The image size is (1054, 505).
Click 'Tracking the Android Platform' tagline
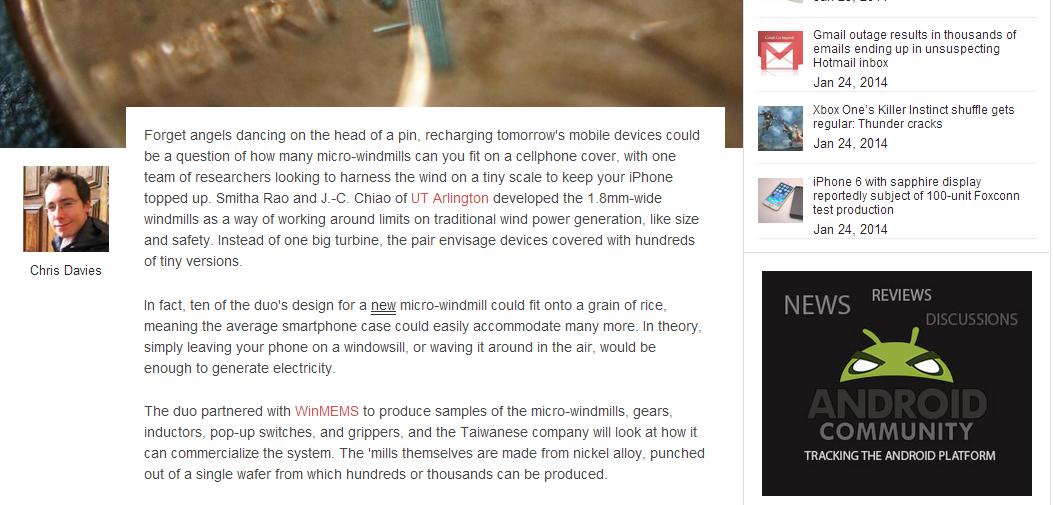point(899,456)
